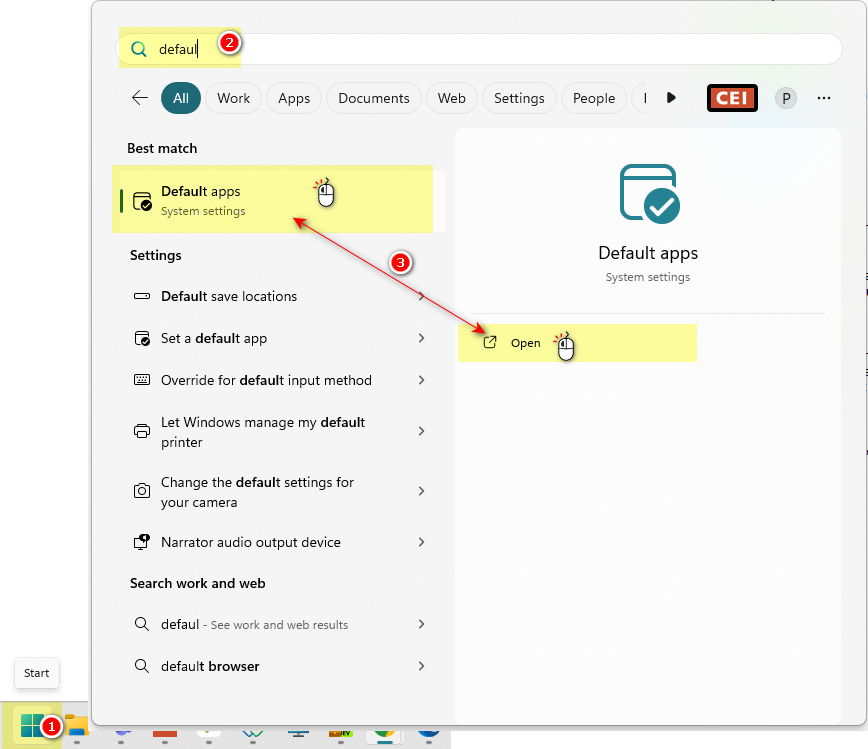Expand the Set a default app chevron

[x=421, y=339]
